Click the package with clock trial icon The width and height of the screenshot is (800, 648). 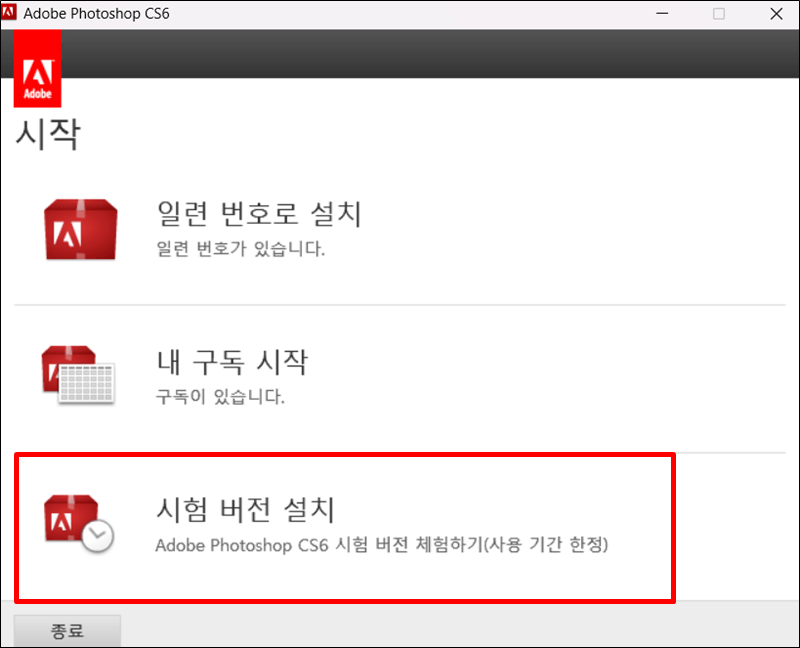point(79,524)
